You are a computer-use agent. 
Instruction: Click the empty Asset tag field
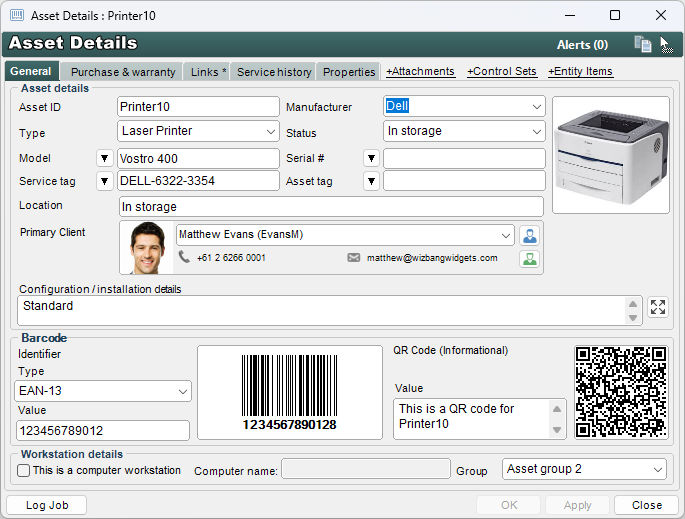[464, 181]
